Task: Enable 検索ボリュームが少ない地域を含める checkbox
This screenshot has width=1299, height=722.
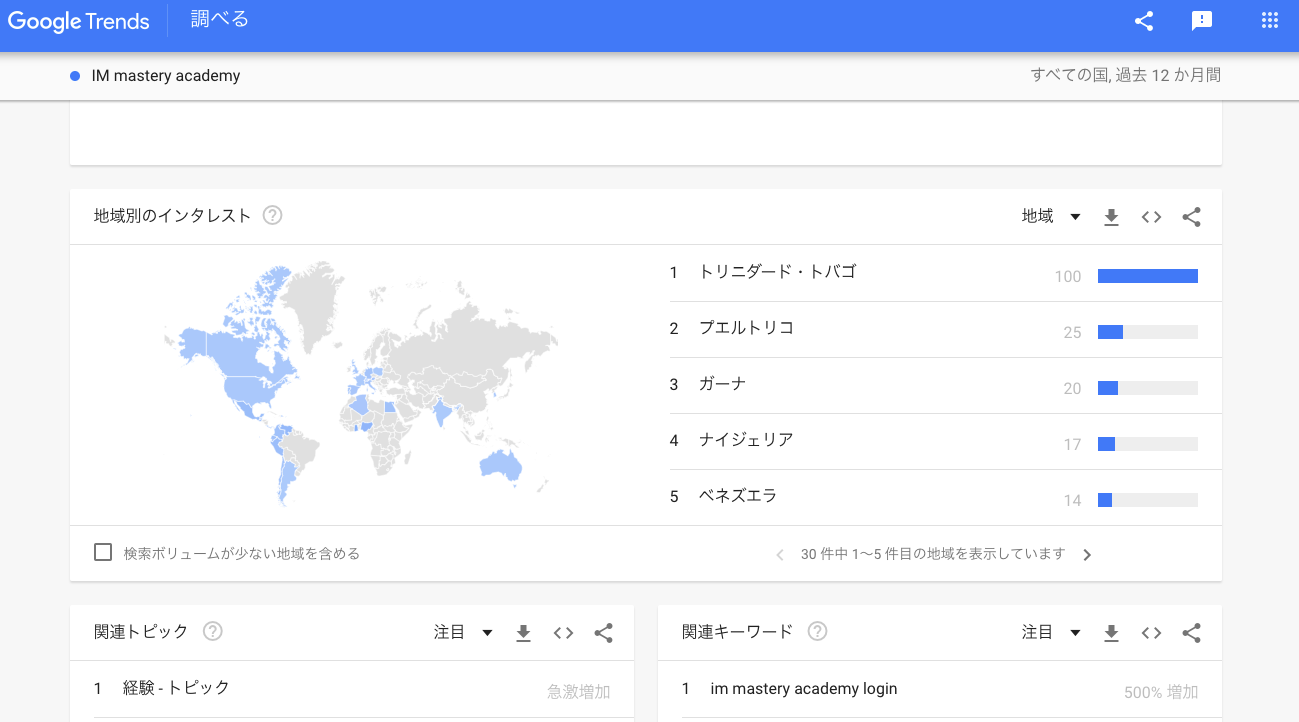Action: click(x=103, y=552)
